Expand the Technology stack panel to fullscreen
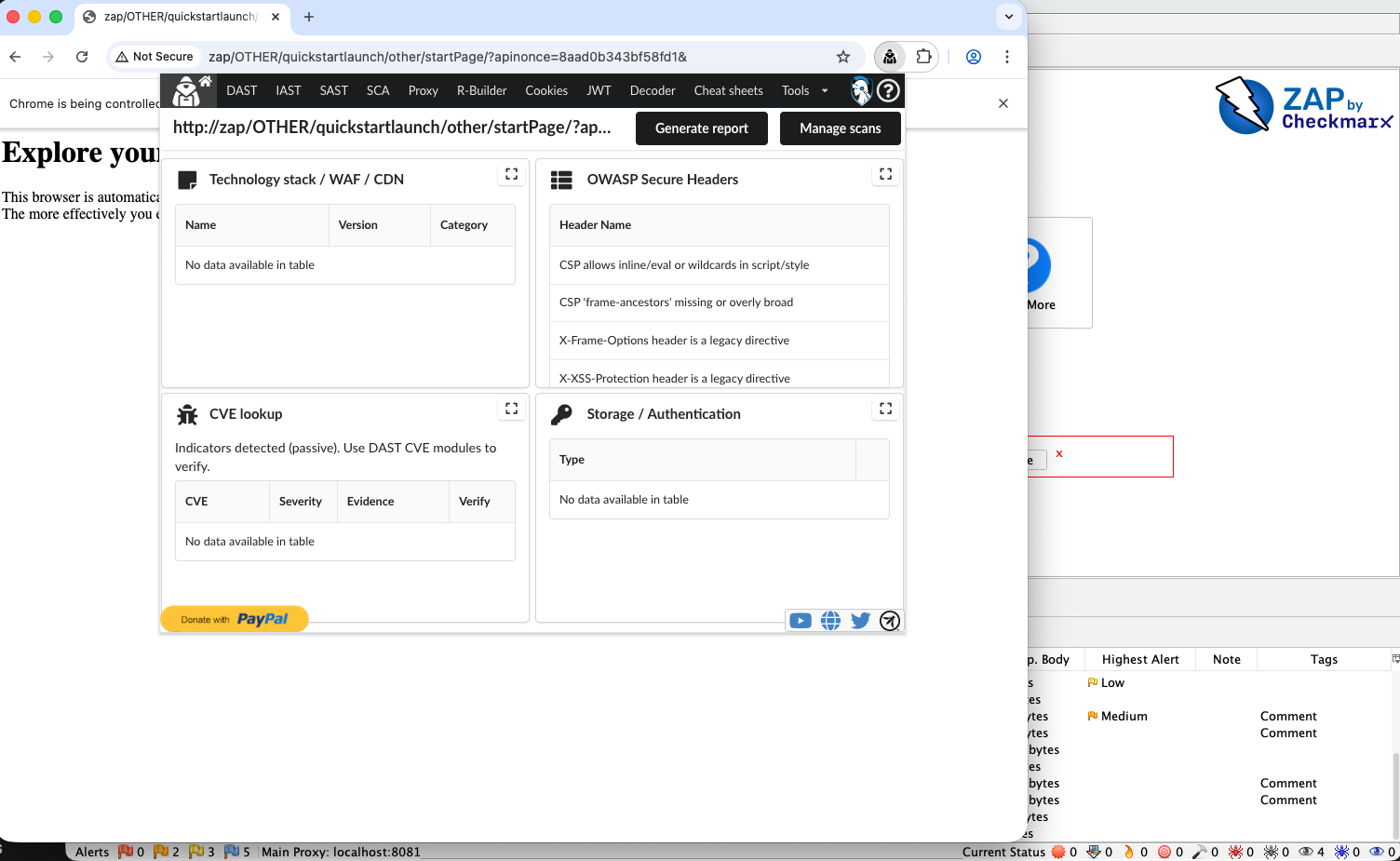This screenshot has width=1400, height=861. (x=511, y=173)
